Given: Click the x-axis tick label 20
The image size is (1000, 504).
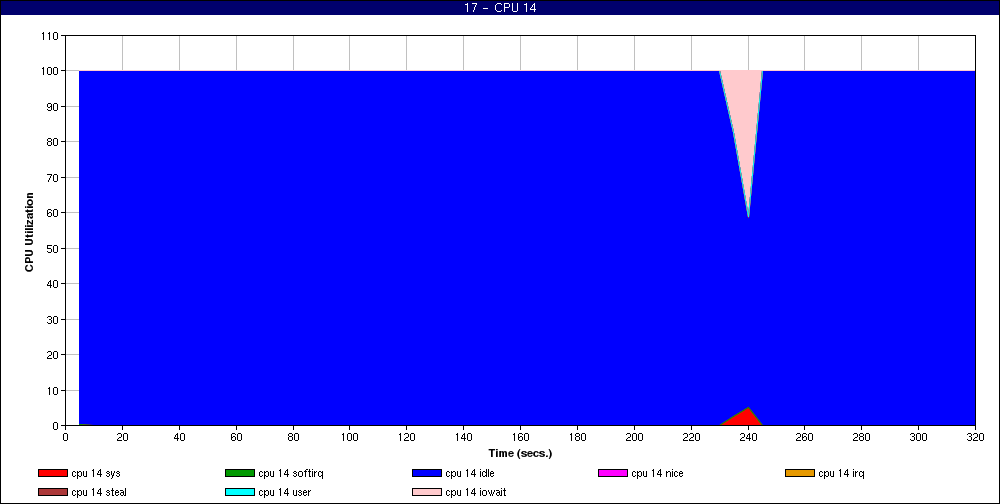Looking at the screenshot, I should [122, 437].
